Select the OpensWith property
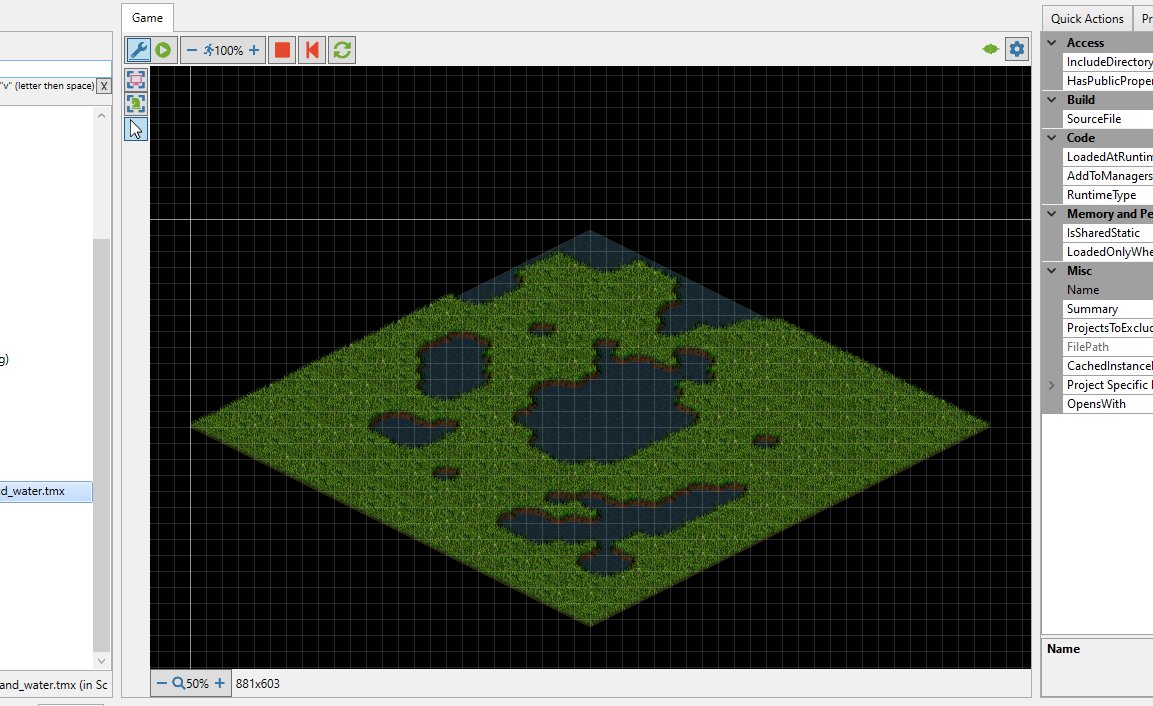Viewport: 1153px width, 706px height. coord(1107,404)
